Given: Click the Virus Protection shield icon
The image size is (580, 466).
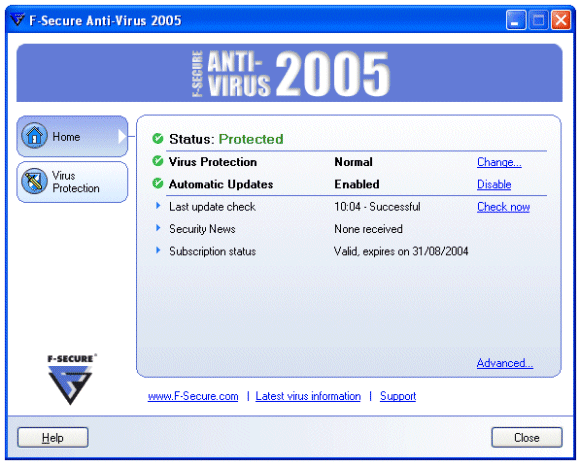Looking at the screenshot, I should [34, 181].
